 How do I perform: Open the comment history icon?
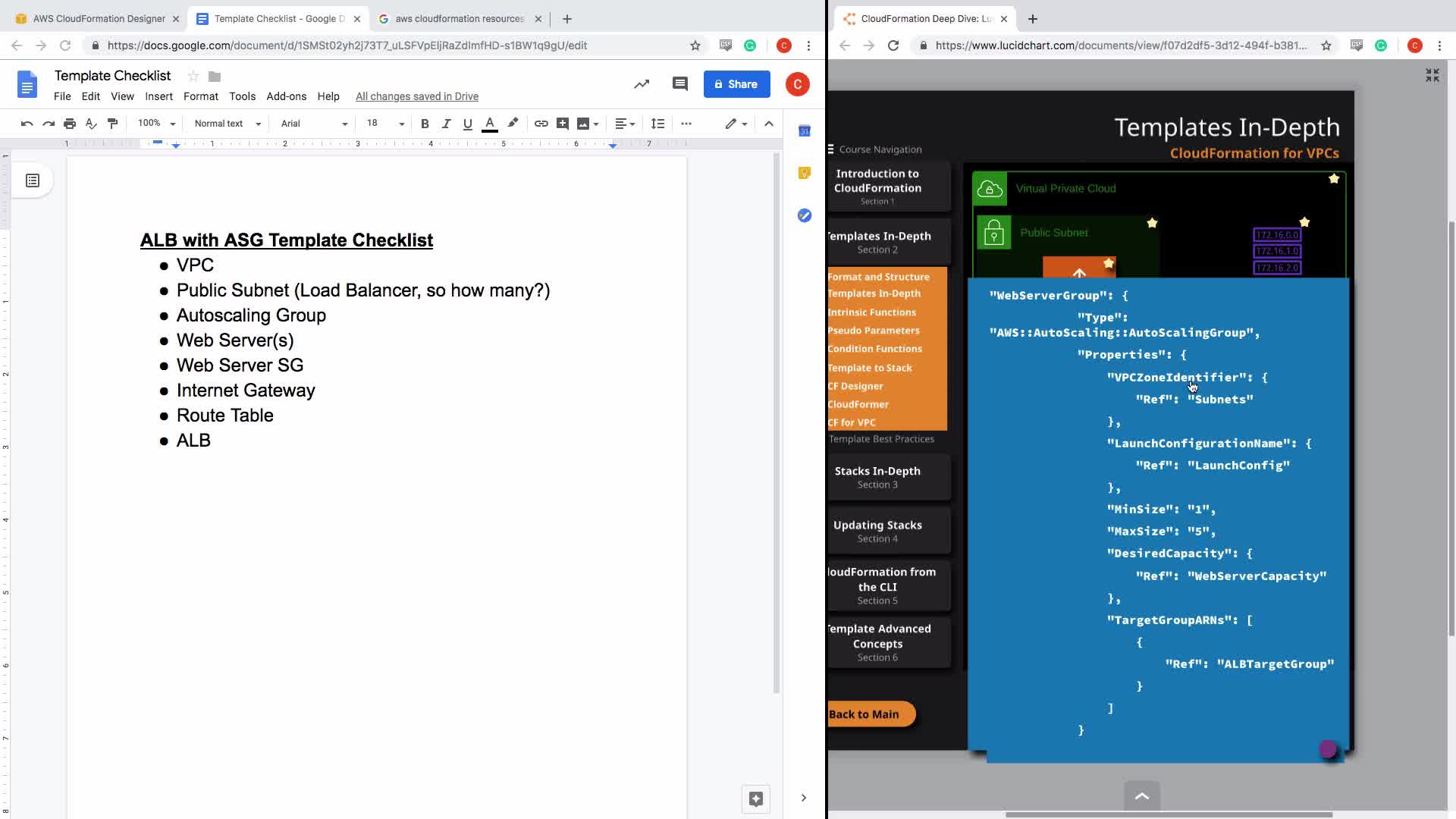click(679, 84)
